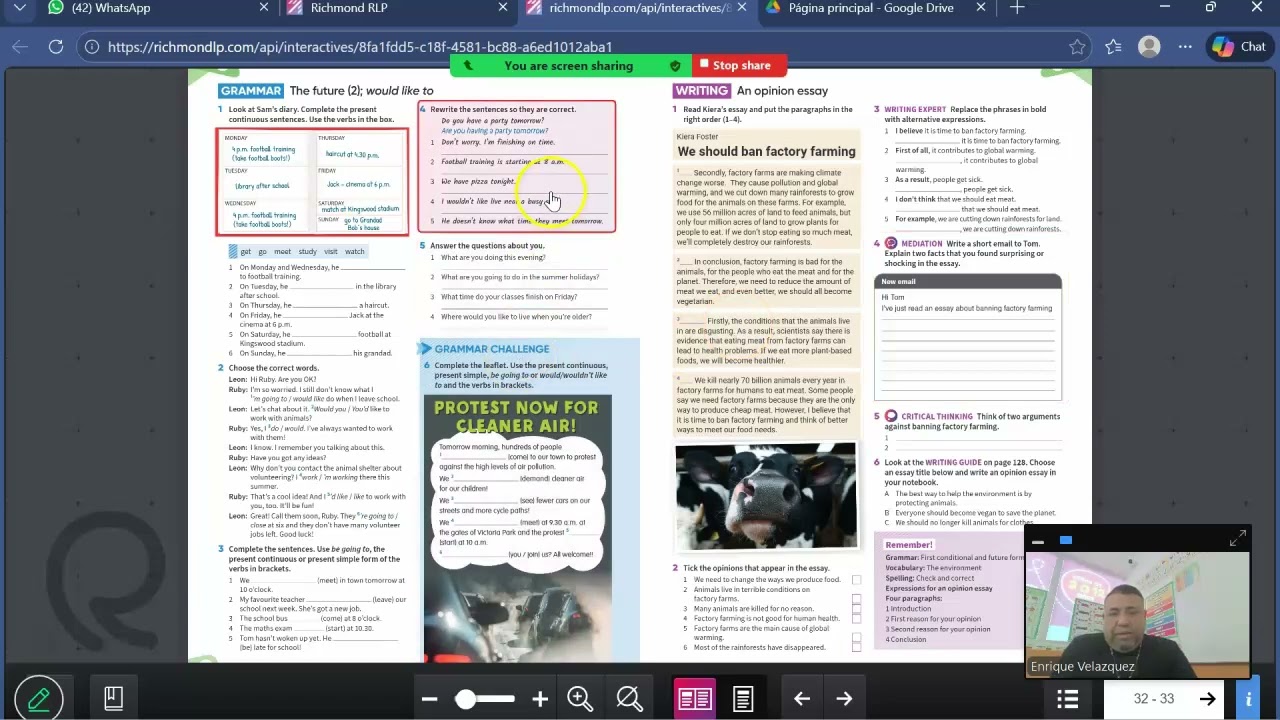Click the 'WRITING' section heading
1280x720 pixels.
(701, 91)
